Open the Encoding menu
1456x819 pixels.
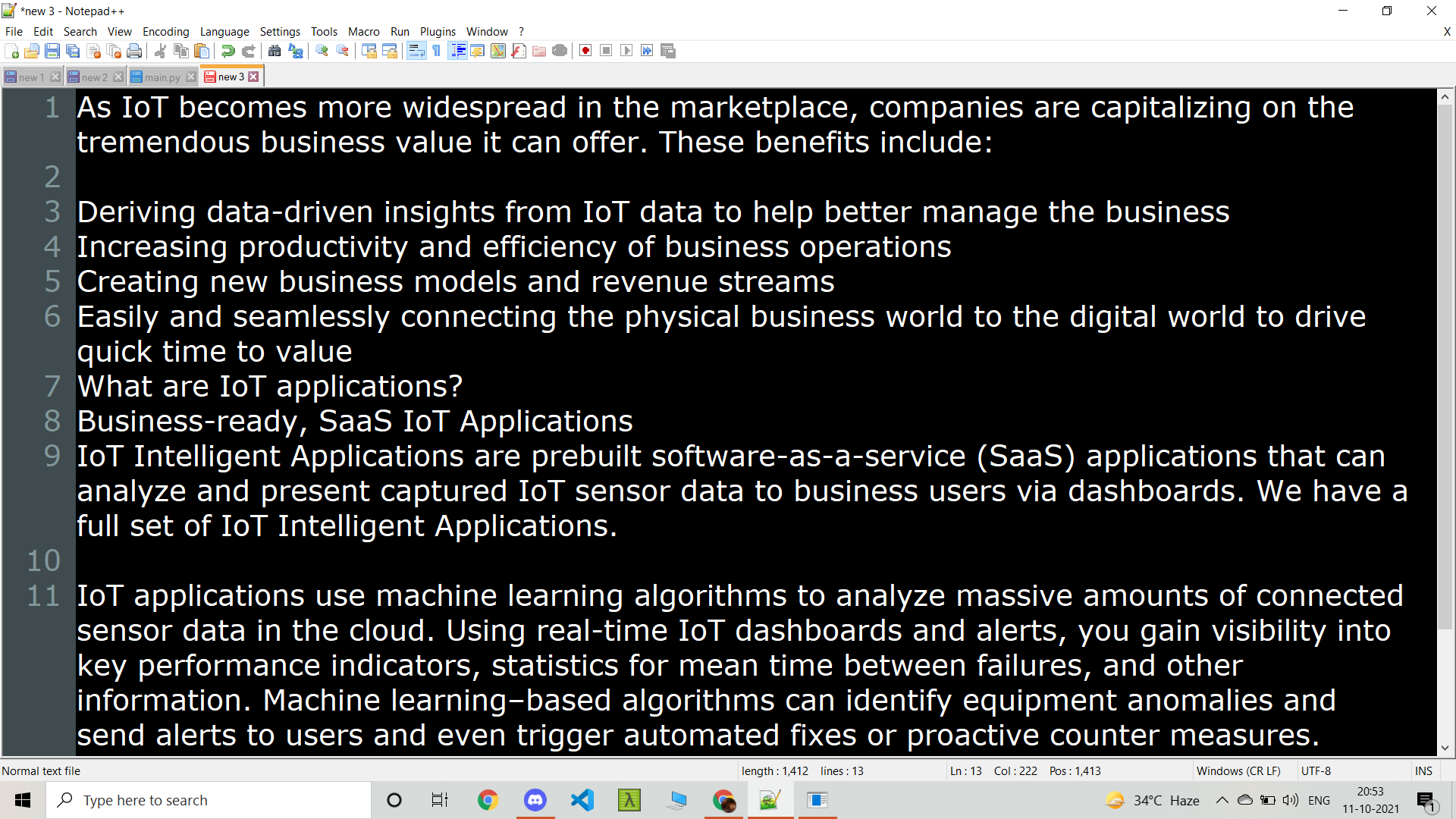(165, 31)
